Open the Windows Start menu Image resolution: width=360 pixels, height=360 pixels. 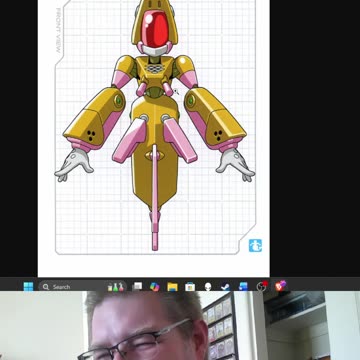click(x=28, y=287)
